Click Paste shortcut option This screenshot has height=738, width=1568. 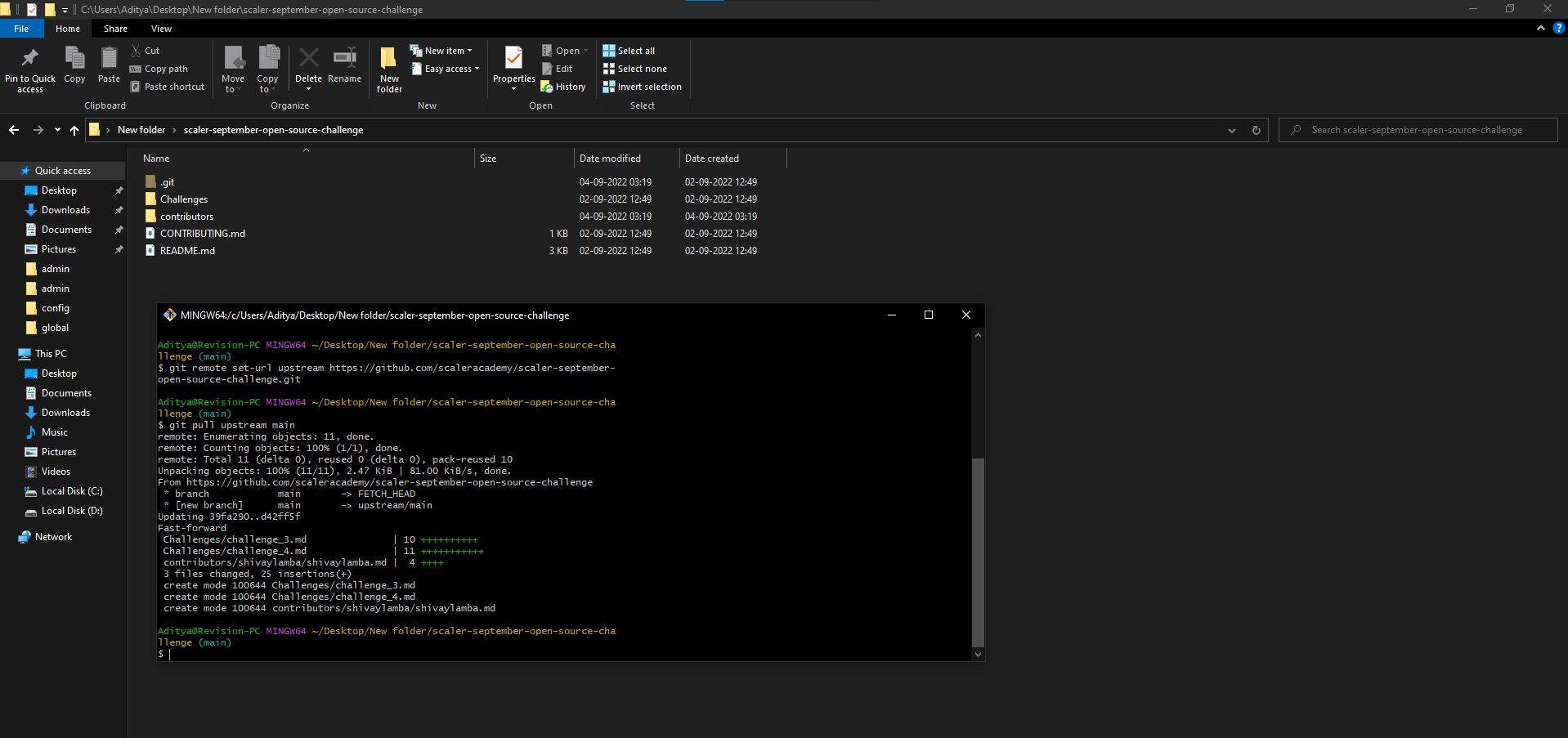point(167,87)
